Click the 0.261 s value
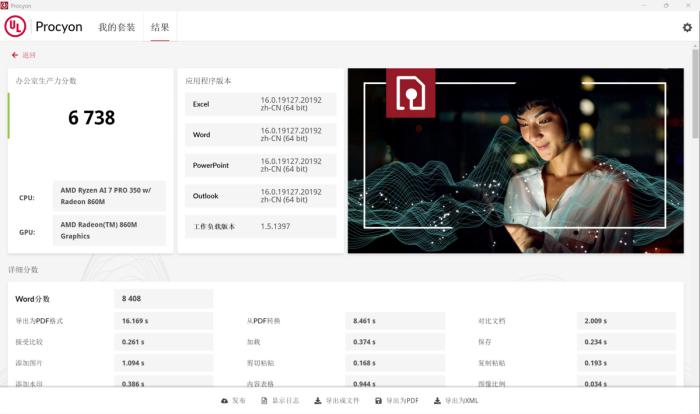 click(x=163, y=342)
